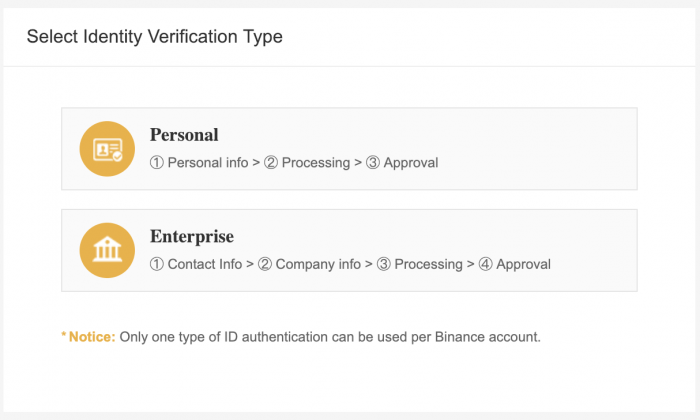This screenshot has height=420, width=700.
Task: Click step 1 Personal info
Action: [x=199, y=162]
